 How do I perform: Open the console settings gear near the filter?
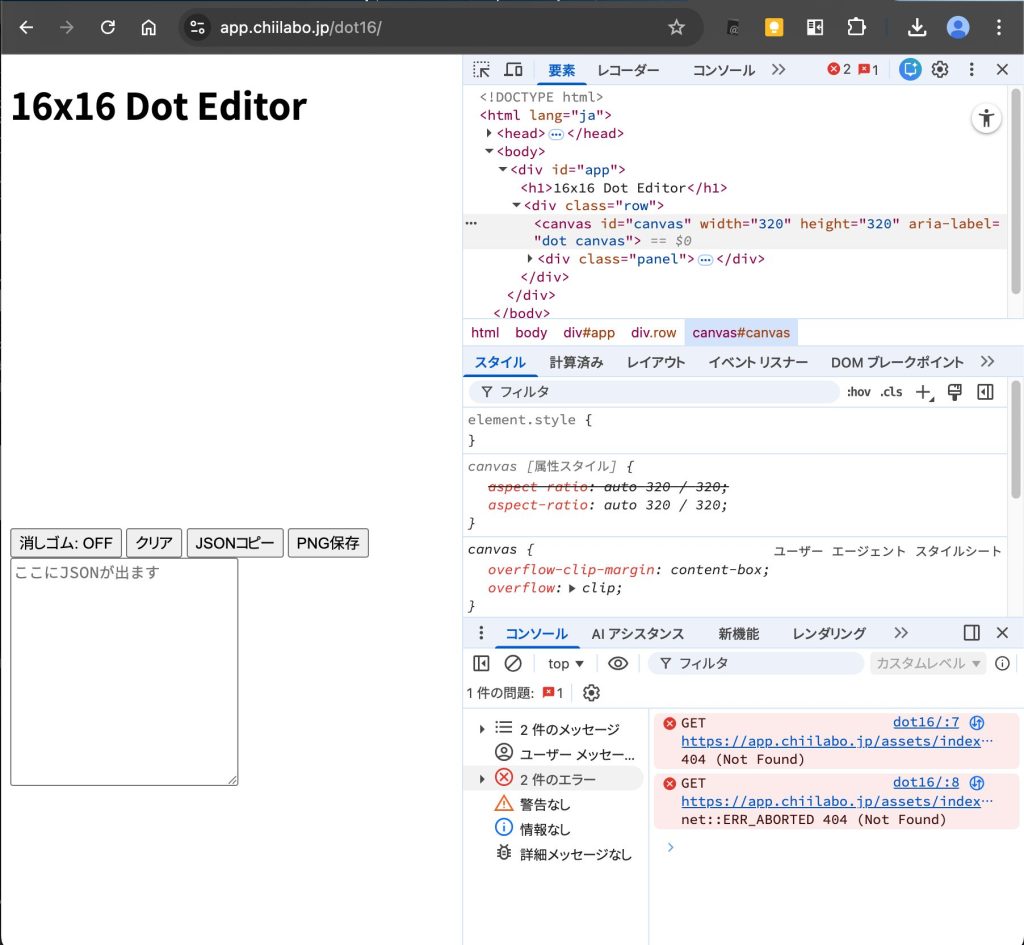point(589,692)
